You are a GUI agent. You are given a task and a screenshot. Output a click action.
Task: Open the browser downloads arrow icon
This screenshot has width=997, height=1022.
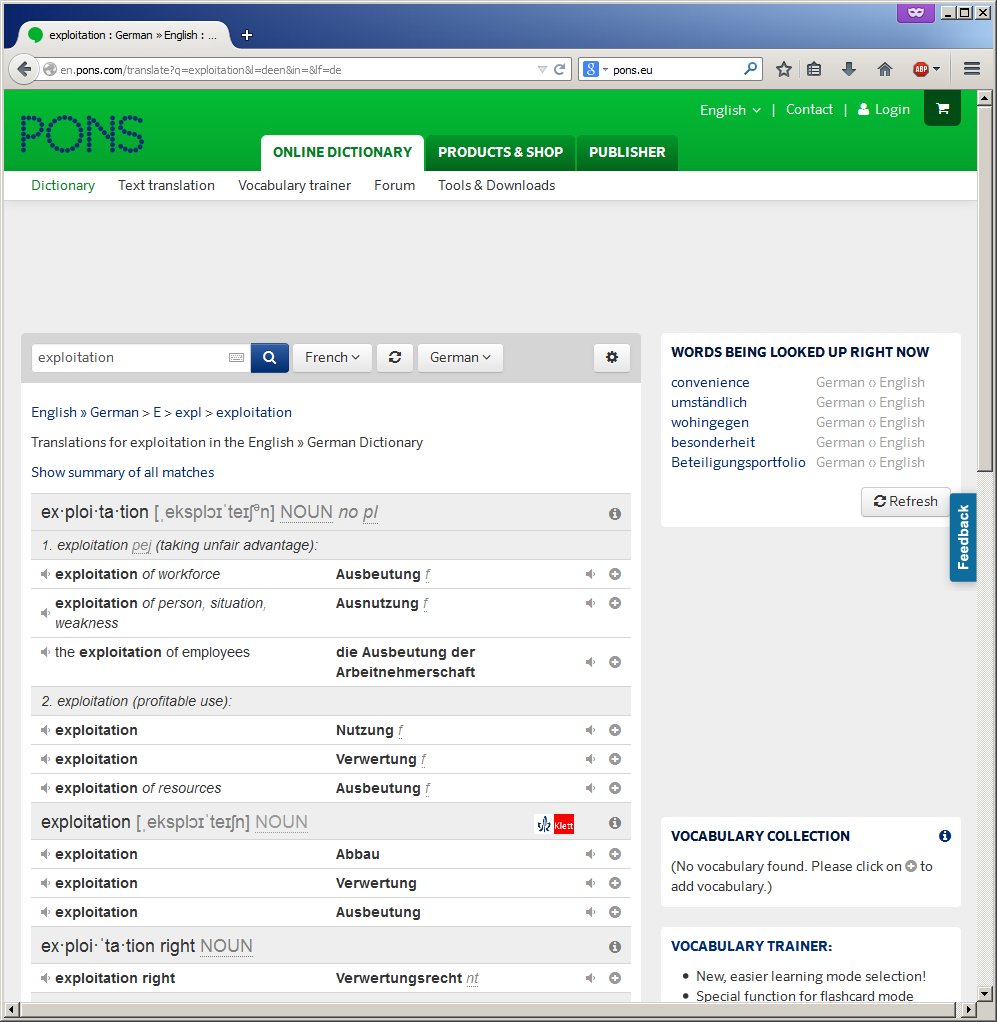(x=848, y=69)
